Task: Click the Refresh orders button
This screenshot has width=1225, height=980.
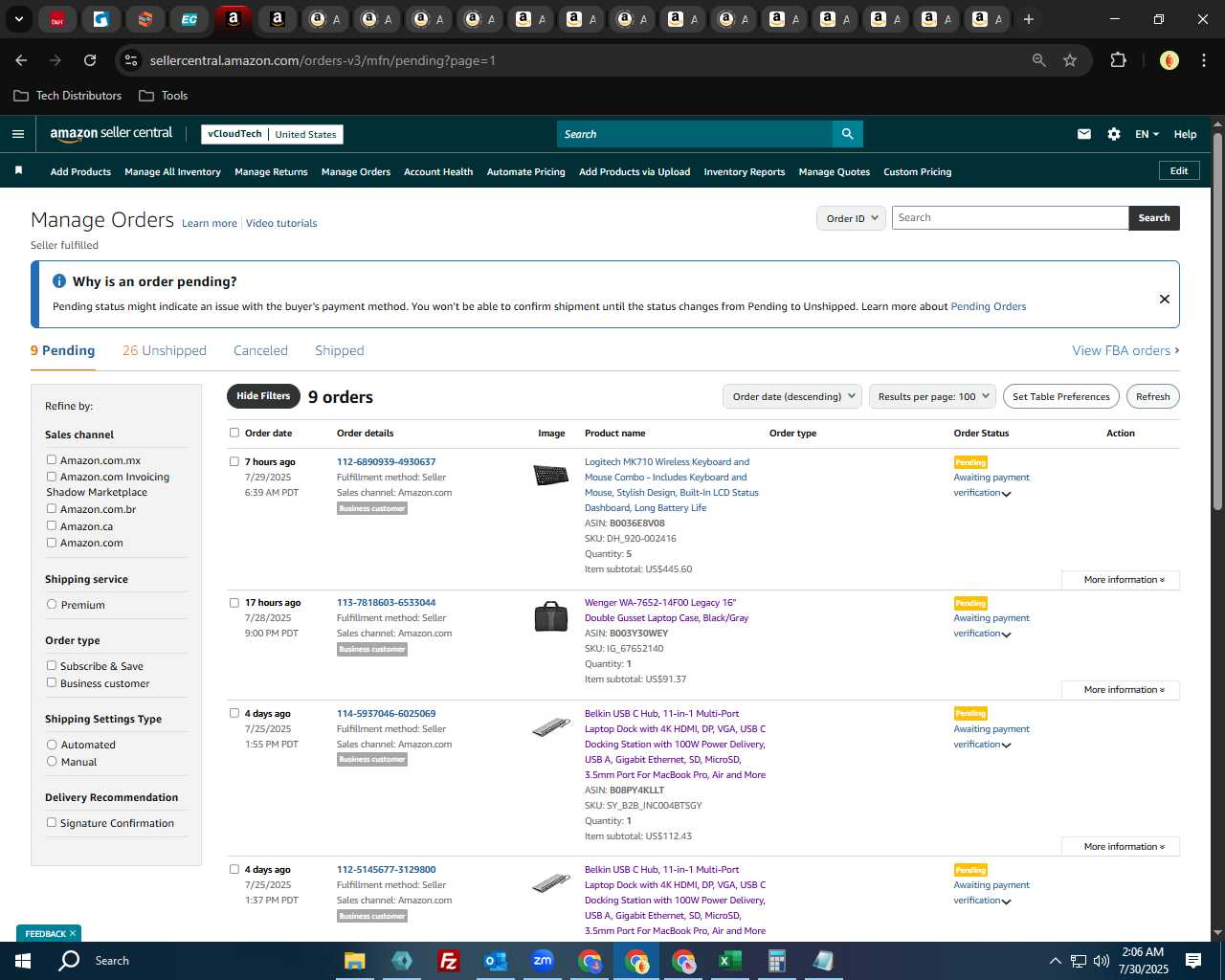Action: (x=1153, y=396)
